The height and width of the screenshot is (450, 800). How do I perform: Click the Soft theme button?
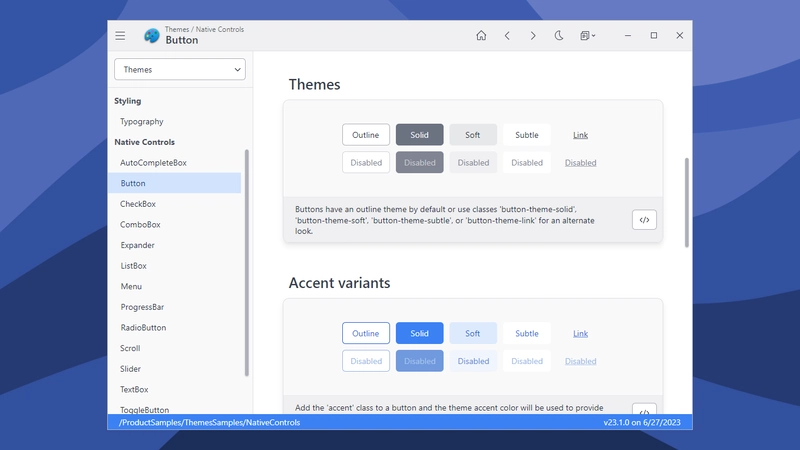coord(473,135)
